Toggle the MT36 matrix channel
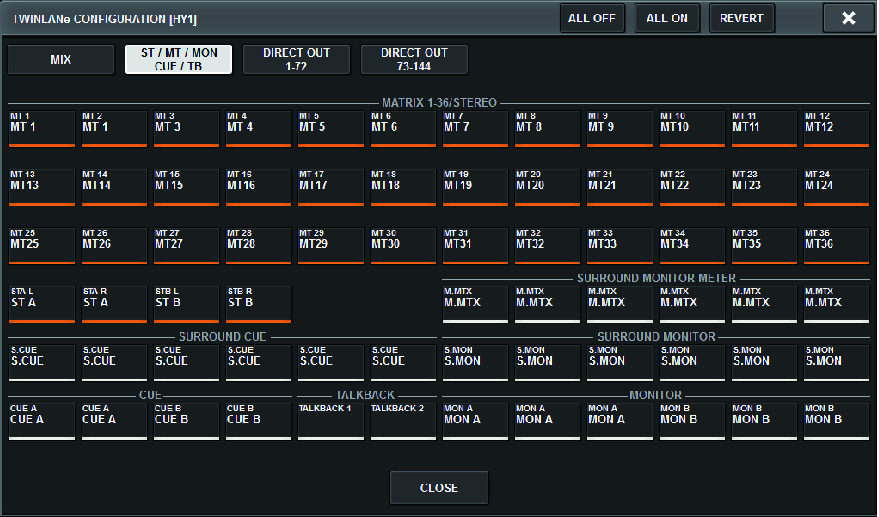Viewport: 879px width, 517px height. click(836, 244)
